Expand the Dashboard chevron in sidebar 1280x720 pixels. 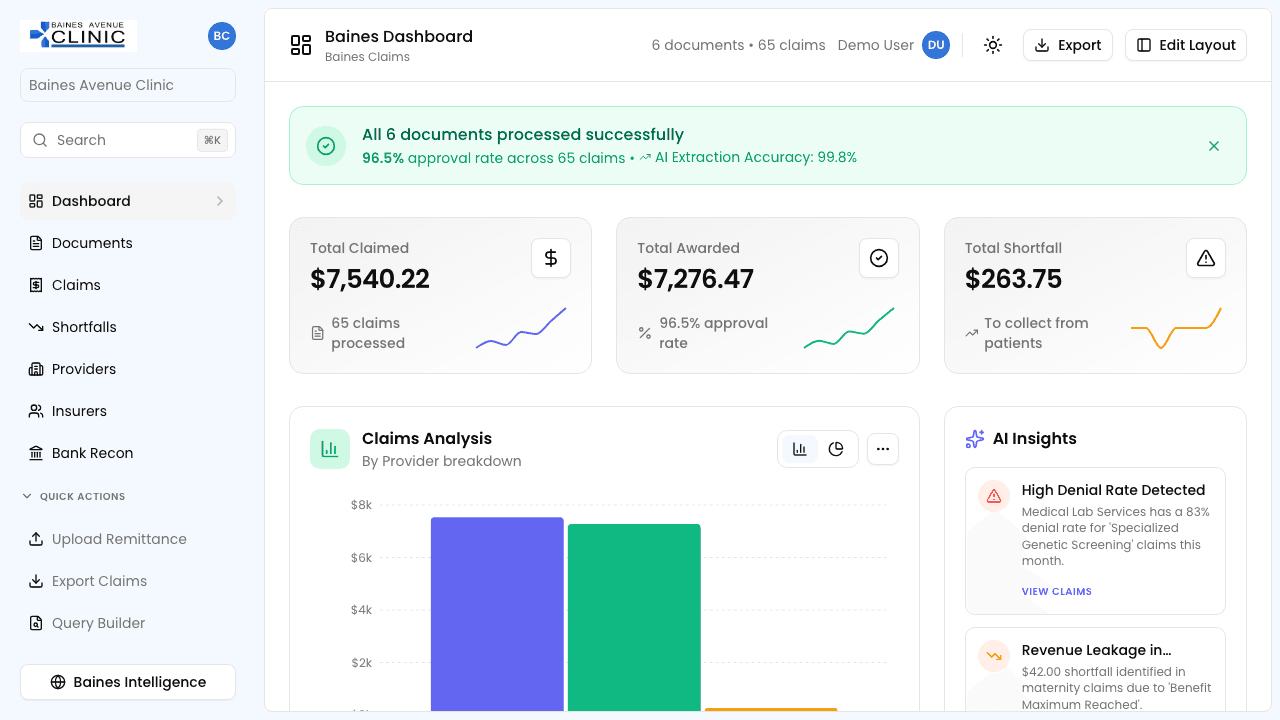(x=220, y=201)
